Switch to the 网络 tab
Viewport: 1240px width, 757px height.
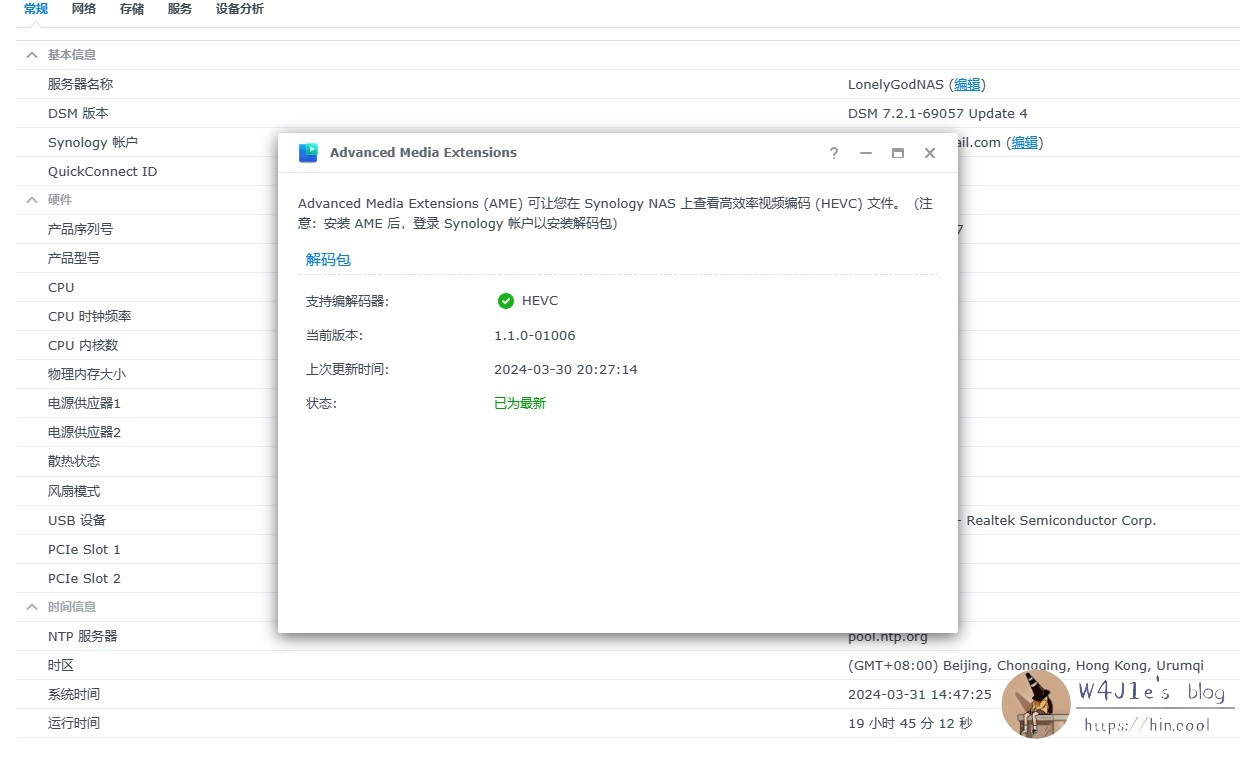(x=84, y=9)
